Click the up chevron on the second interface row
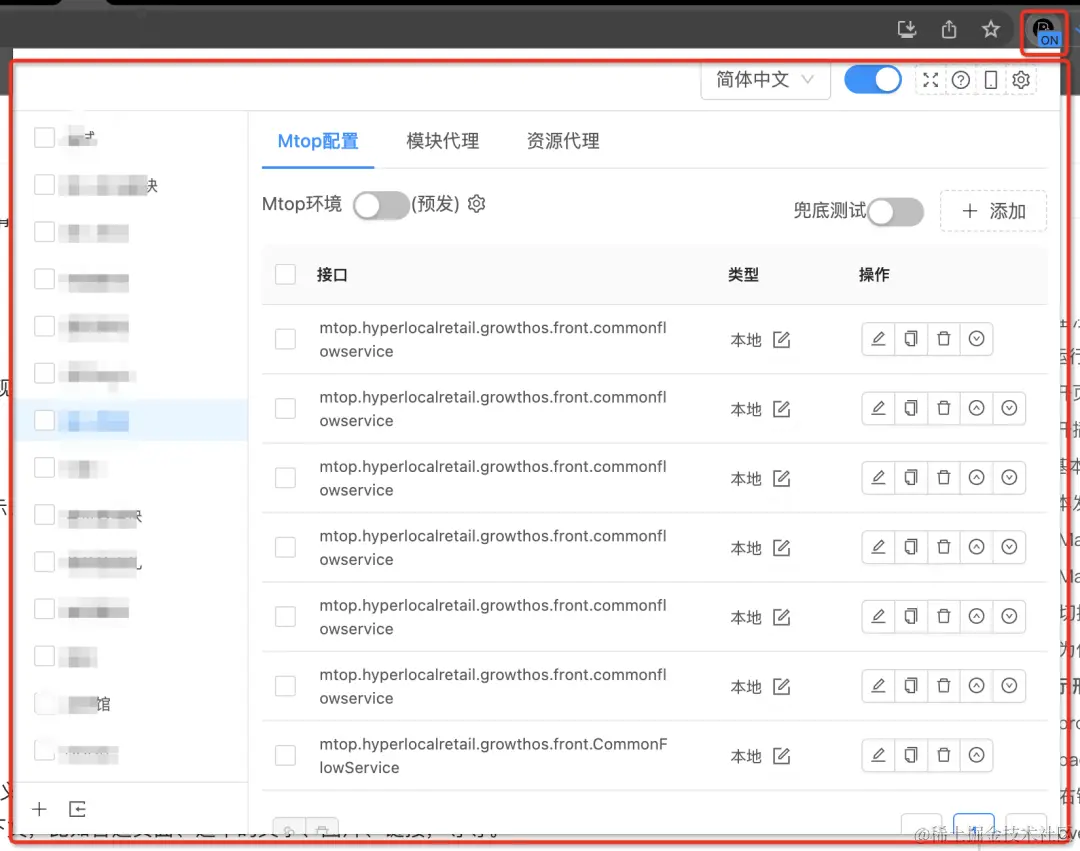This screenshot has width=1080, height=851. pos(976,408)
